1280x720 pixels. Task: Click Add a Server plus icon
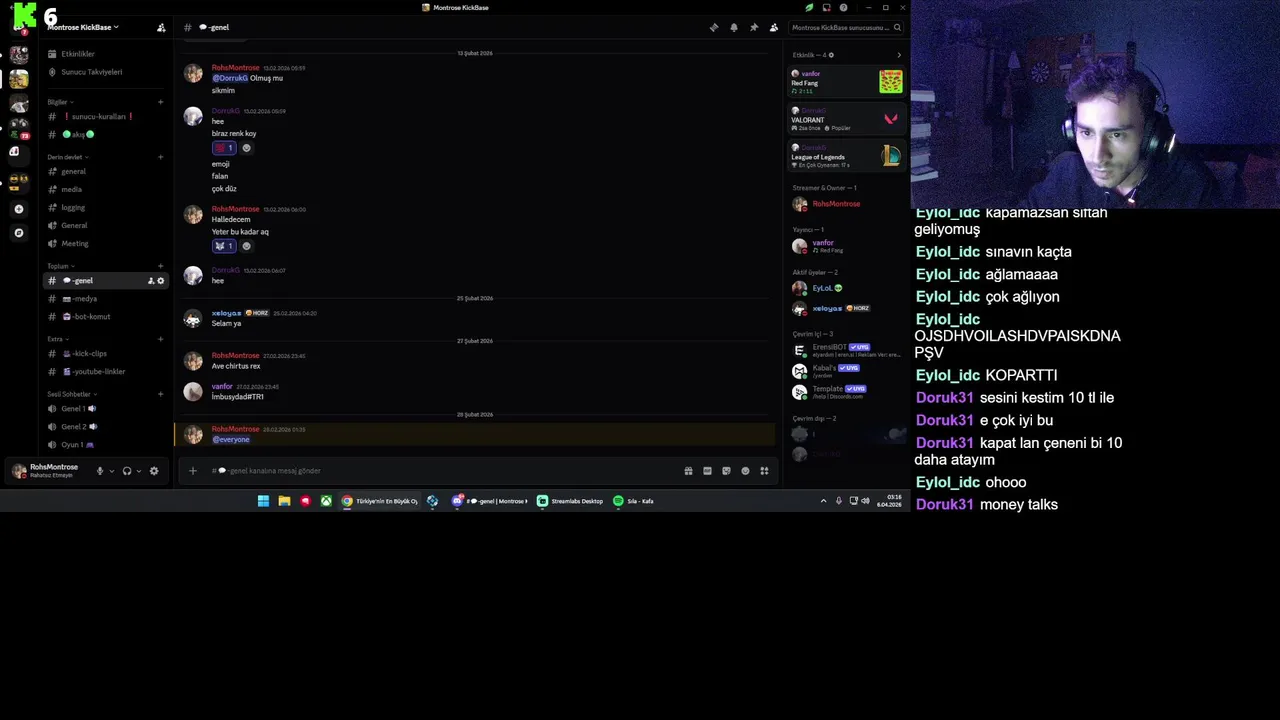18,209
